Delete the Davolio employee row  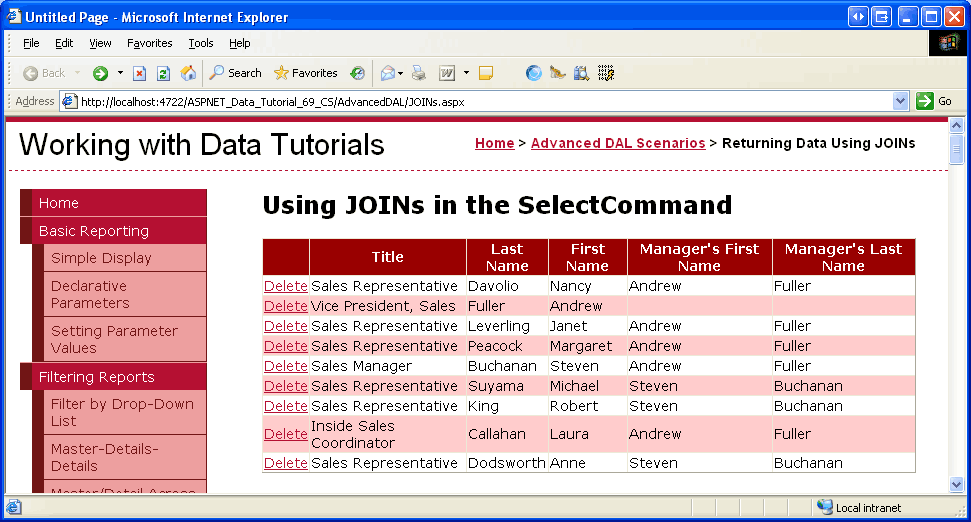point(286,286)
